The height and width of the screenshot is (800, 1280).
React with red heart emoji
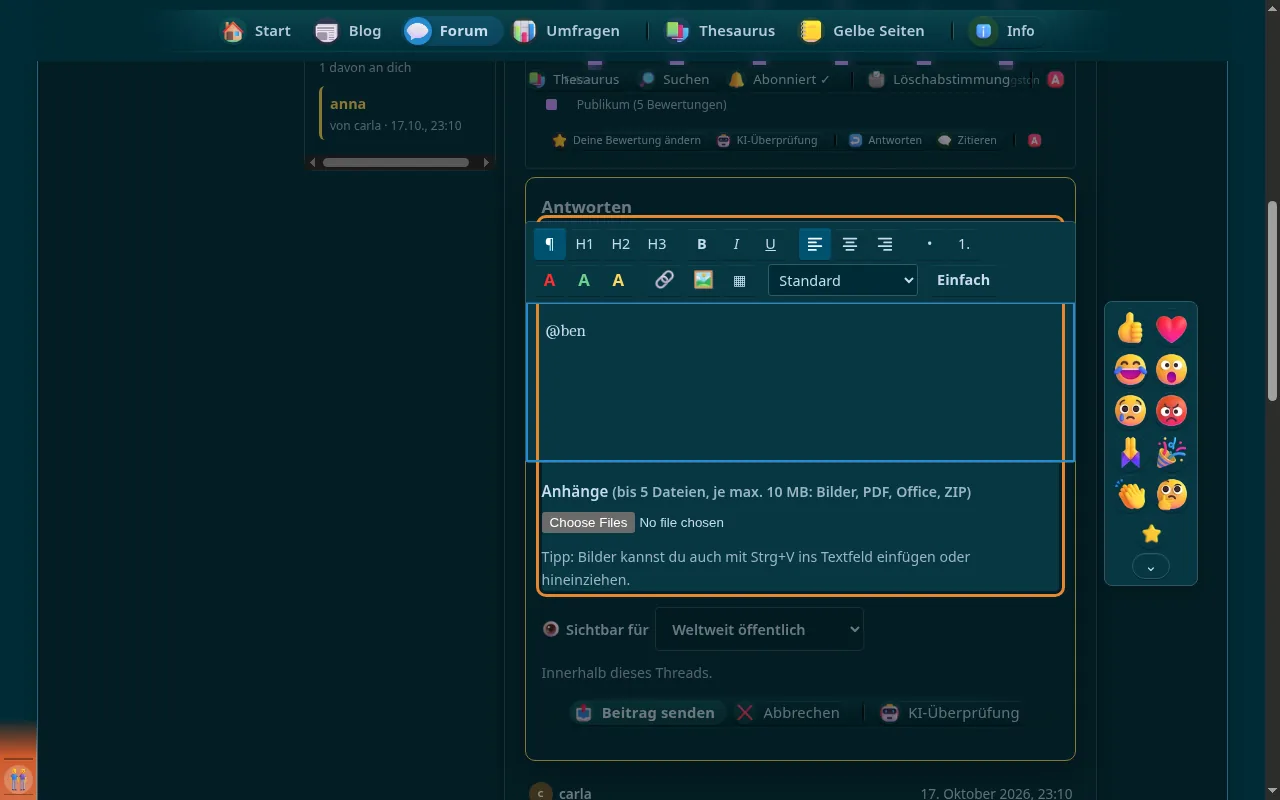point(1171,328)
